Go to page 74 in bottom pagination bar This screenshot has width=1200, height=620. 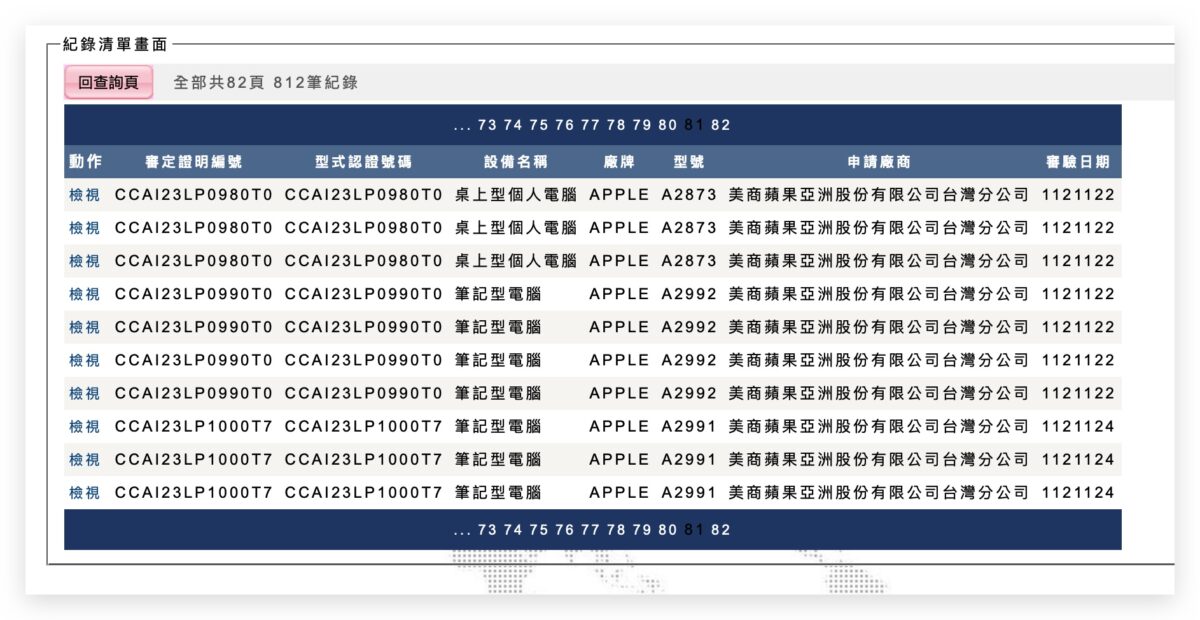click(513, 530)
